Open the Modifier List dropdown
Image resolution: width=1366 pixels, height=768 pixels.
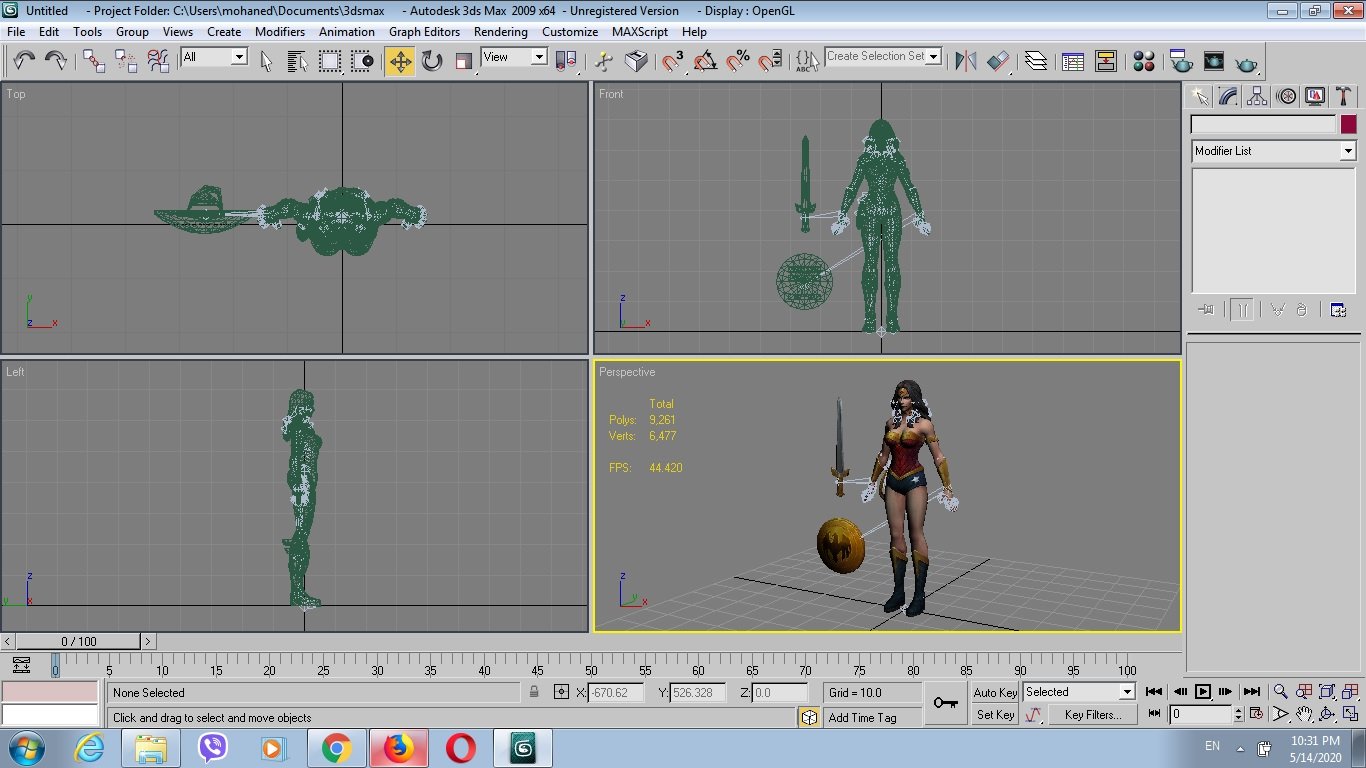pyautogui.click(x=1346, y=151)
